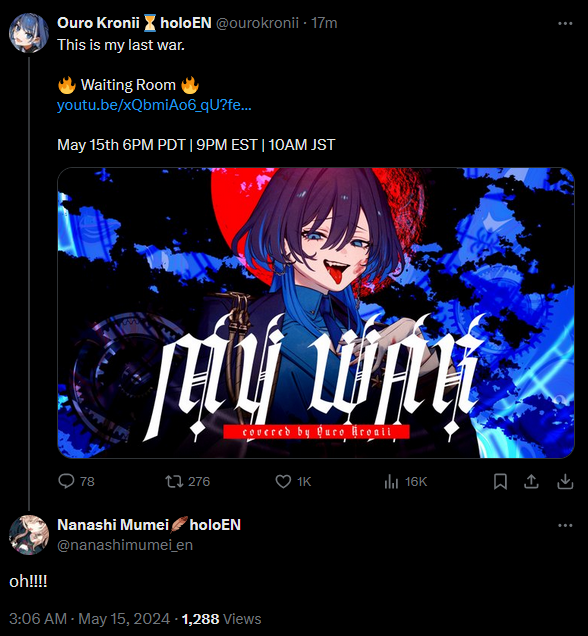Open the more options menu on Mumei's reply

point(565,525)
